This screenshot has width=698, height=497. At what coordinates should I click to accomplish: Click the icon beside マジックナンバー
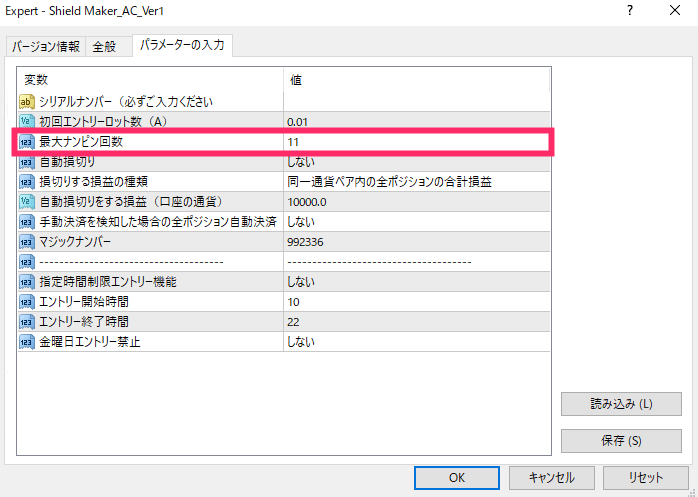click(x=27, y=242)
